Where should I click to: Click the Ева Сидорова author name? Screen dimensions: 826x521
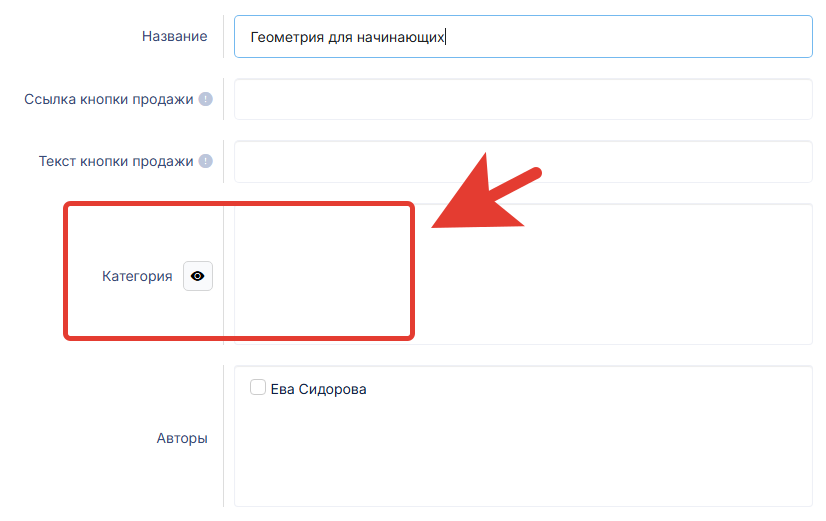tap(318, 389)
